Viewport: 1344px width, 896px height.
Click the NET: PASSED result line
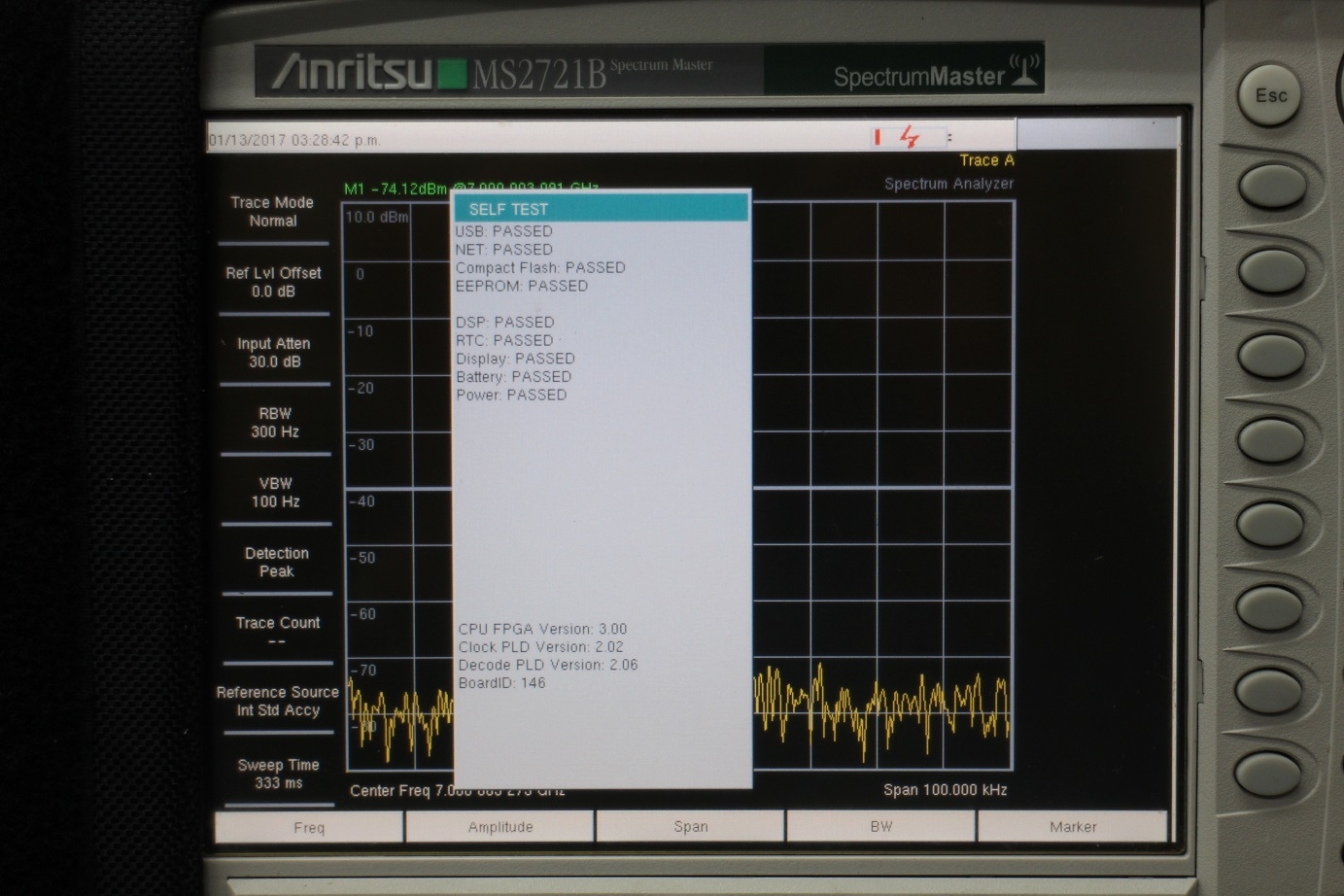tap(503, 250)
